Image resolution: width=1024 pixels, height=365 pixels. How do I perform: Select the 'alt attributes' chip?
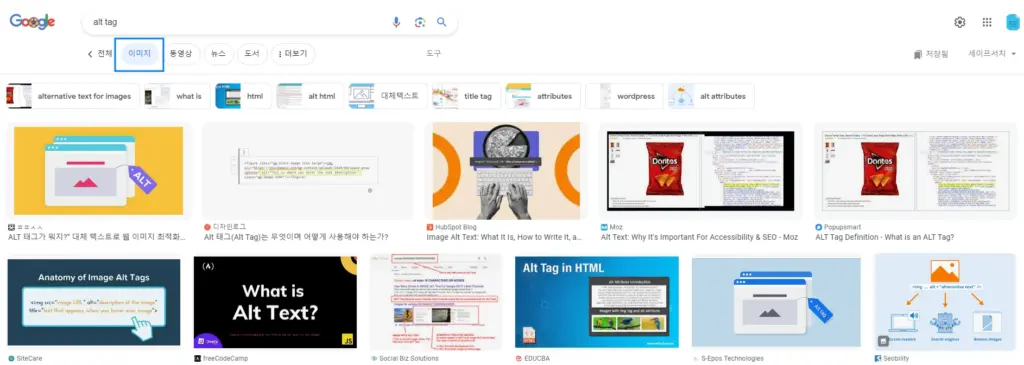point(711,96)
